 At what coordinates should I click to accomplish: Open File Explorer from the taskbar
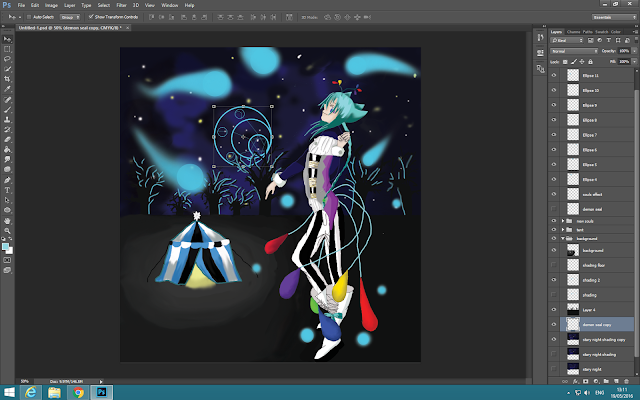point(55,393)
